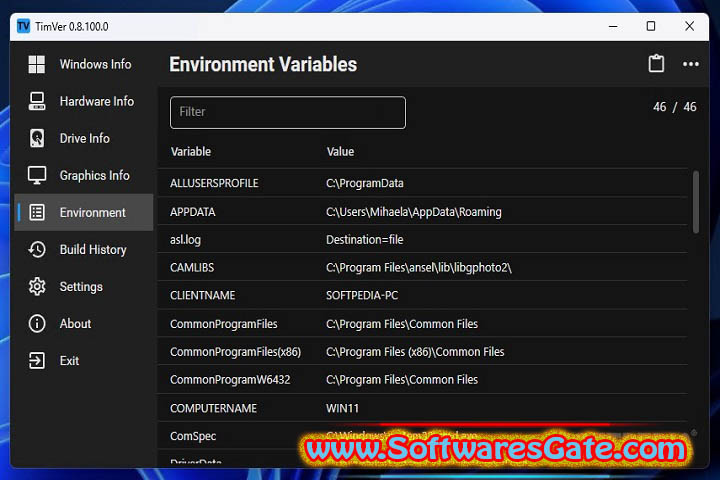The height and width of the screenshot is (480, 720).
Task: Click the About info circle icon
Action: tap(37, 323)
